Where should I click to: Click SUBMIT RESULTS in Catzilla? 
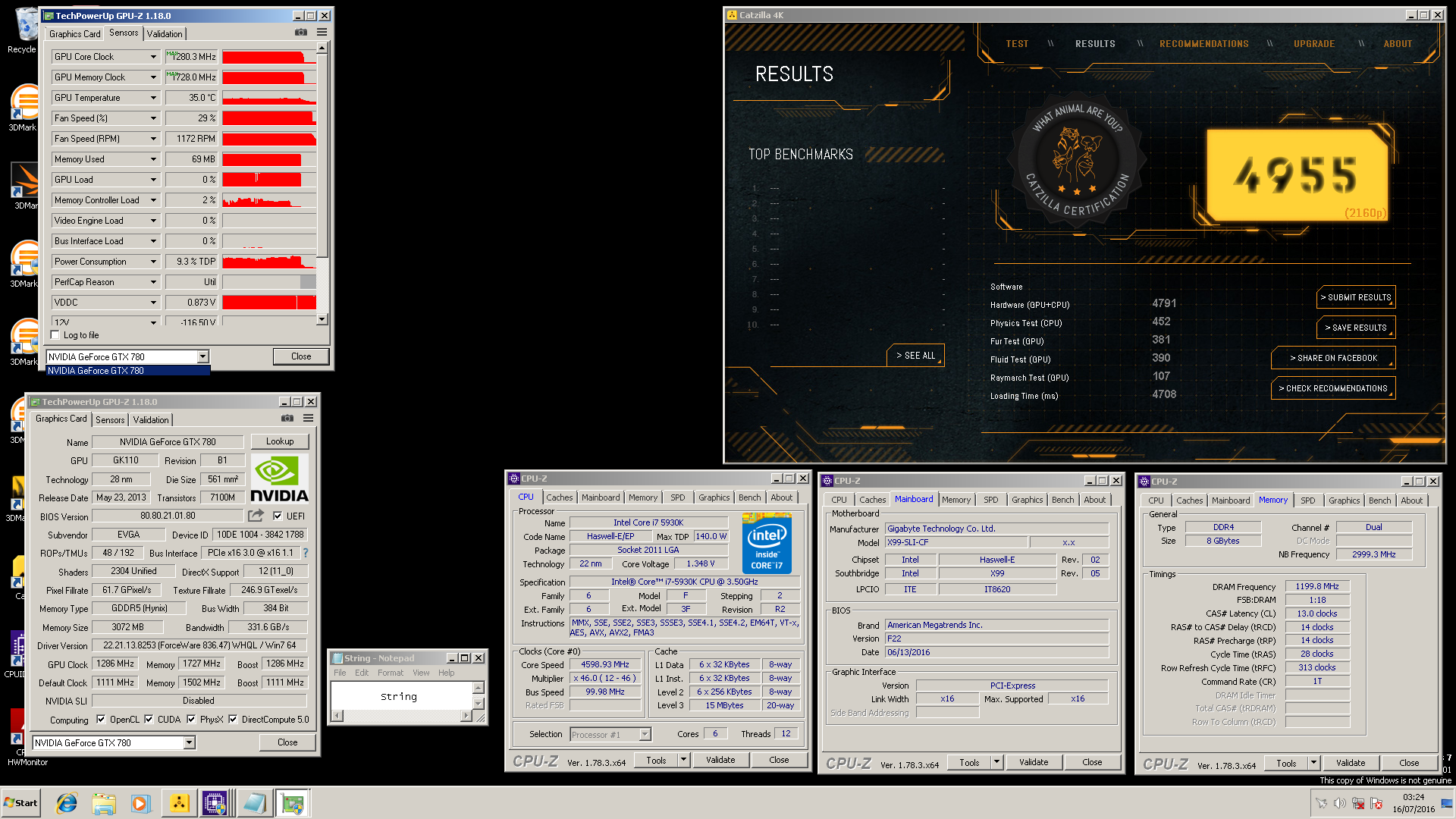point(1356,297)
